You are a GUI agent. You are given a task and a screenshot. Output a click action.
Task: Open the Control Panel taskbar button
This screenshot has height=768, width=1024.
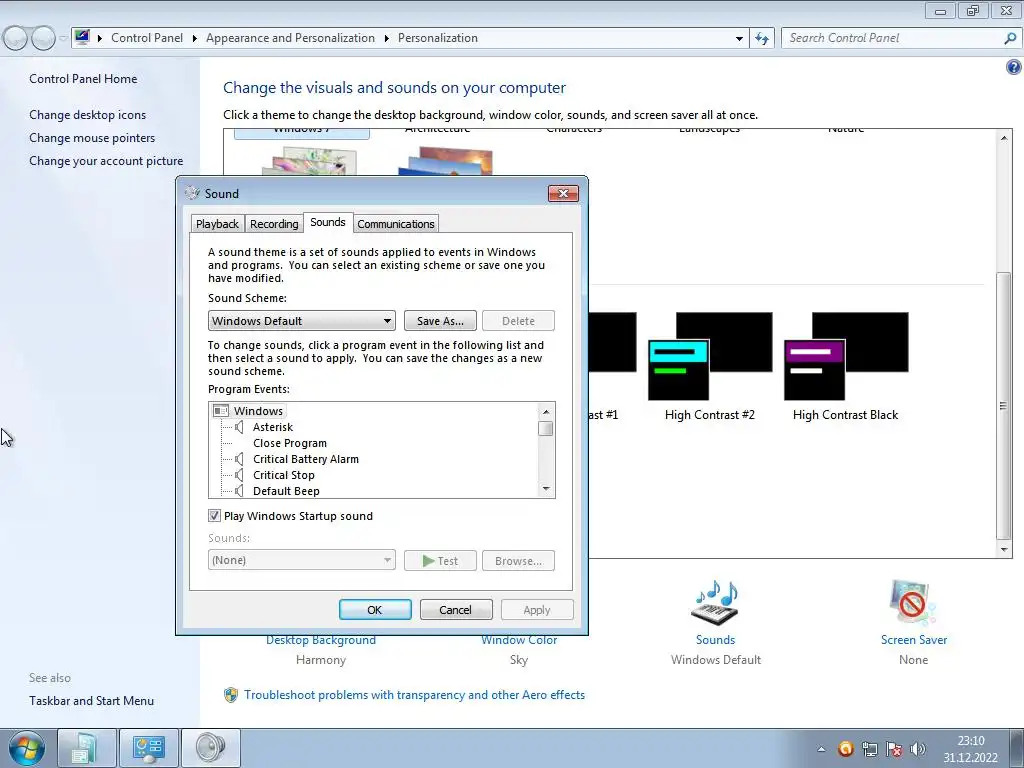tap(149, 748)
